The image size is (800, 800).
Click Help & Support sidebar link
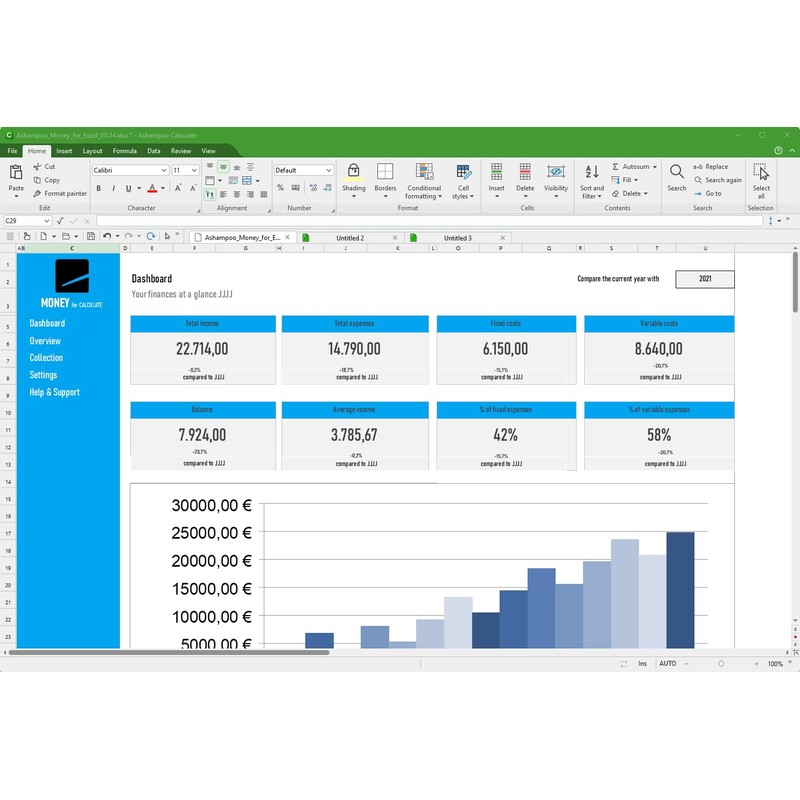54,392
